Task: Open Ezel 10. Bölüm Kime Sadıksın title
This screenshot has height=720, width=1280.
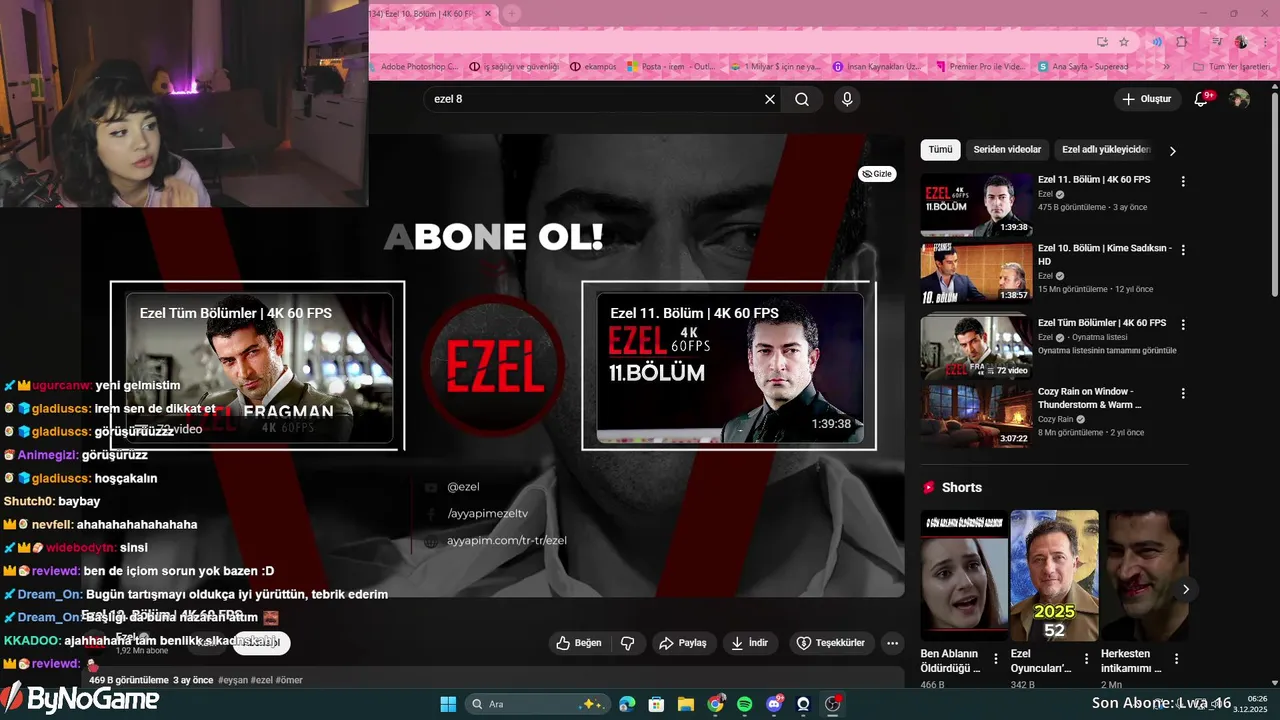Action: coord(1104,255)
